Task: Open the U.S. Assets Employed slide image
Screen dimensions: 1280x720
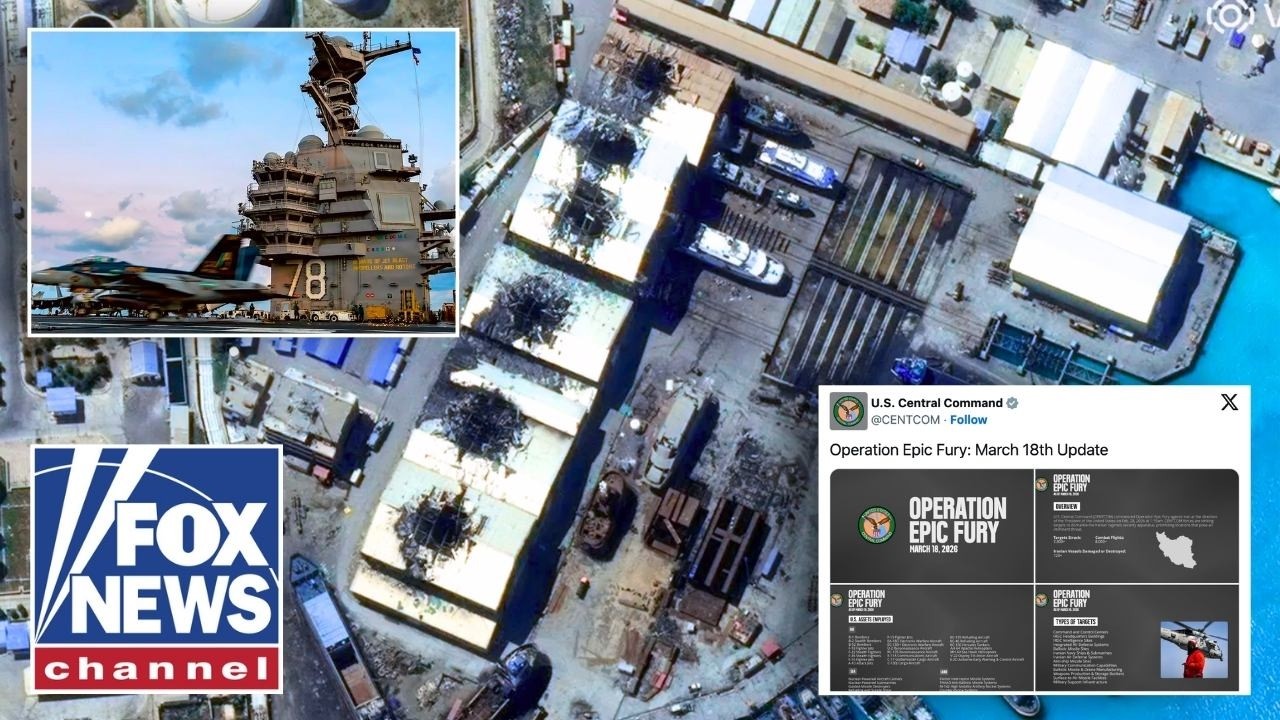Action: 931,637
